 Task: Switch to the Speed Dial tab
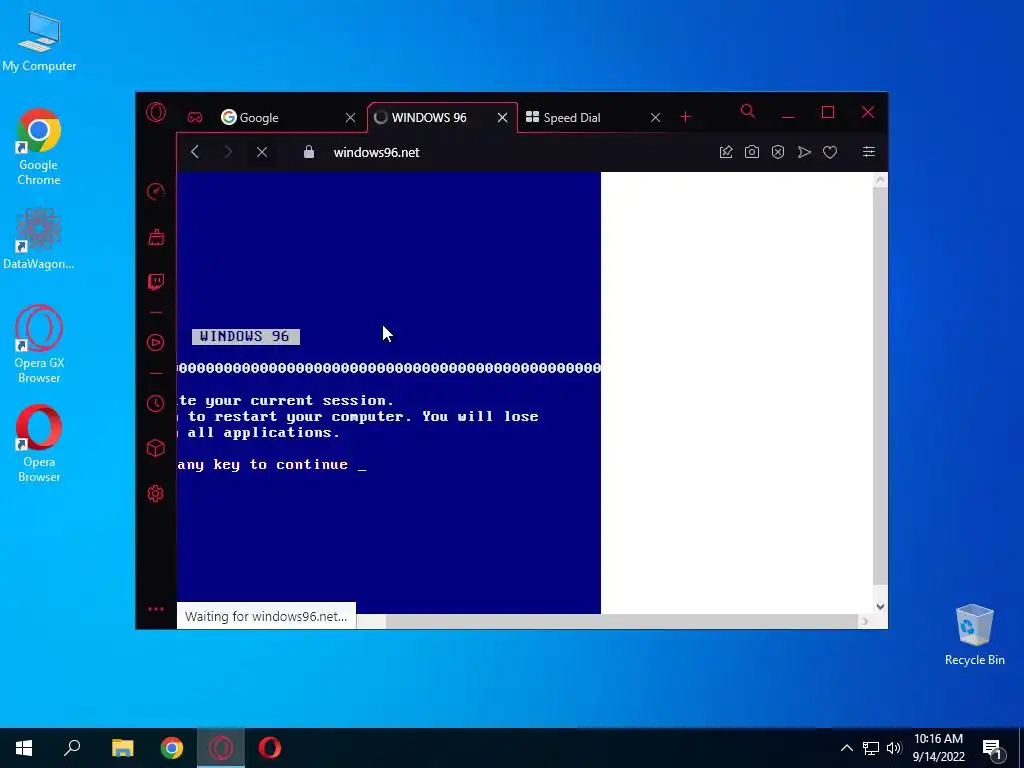point(581,118)
